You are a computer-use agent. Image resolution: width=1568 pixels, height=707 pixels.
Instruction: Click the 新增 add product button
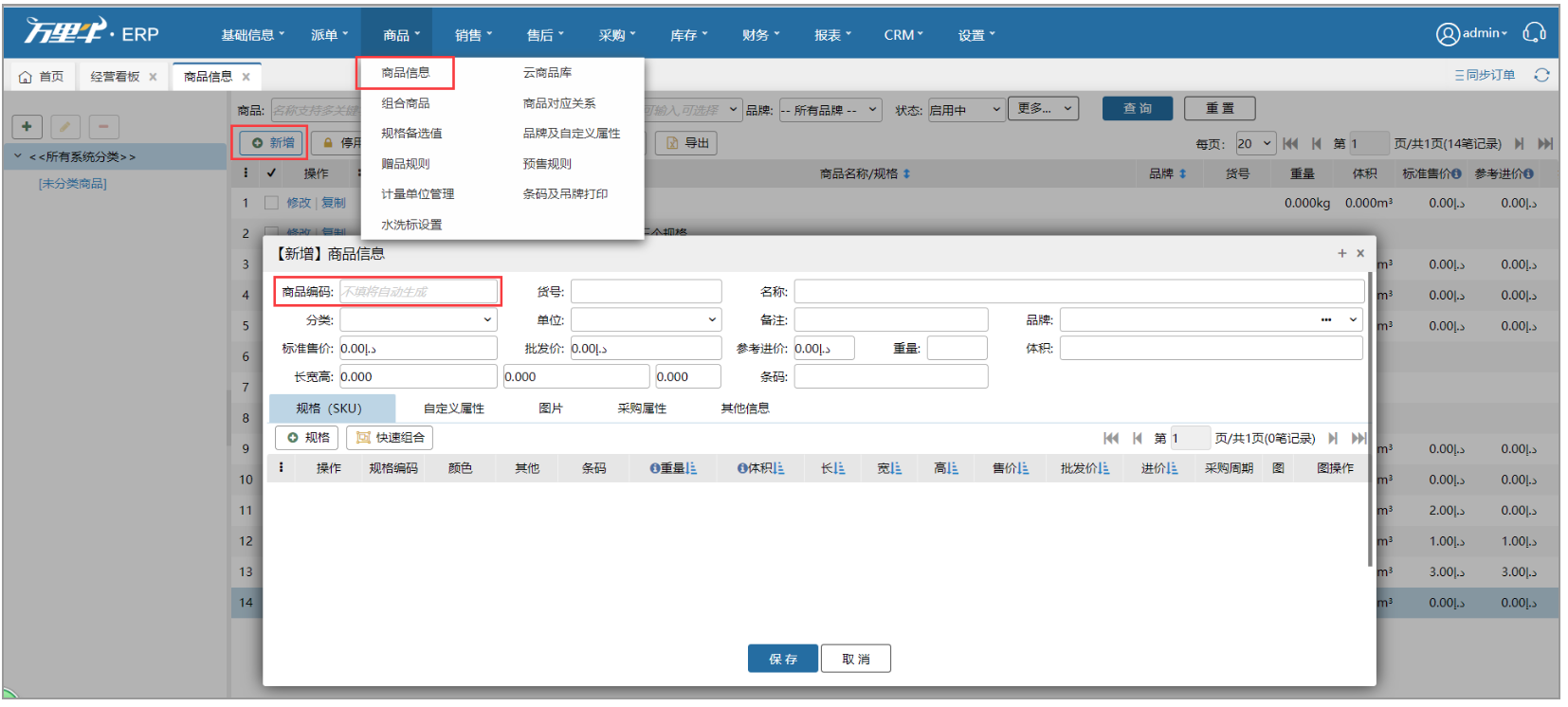click(x=273, y=143)
